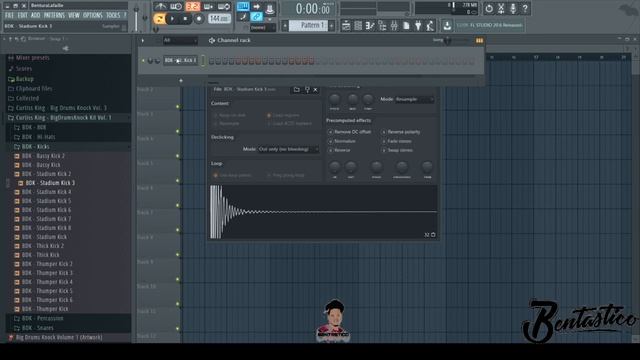Click the sample waveform preview

[323, 212]
